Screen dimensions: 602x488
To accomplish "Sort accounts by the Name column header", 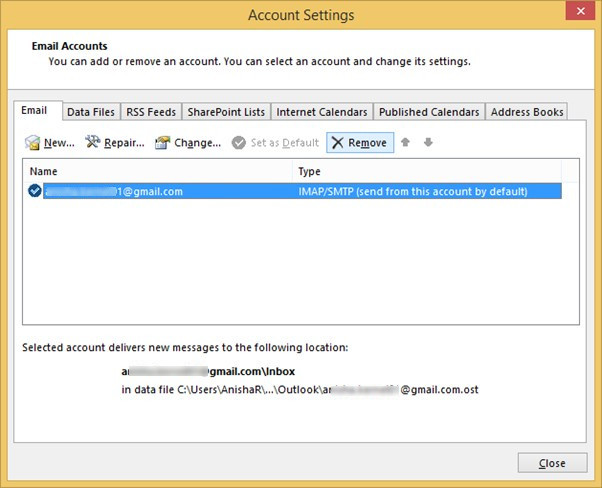I will click(x=160, y=171).
